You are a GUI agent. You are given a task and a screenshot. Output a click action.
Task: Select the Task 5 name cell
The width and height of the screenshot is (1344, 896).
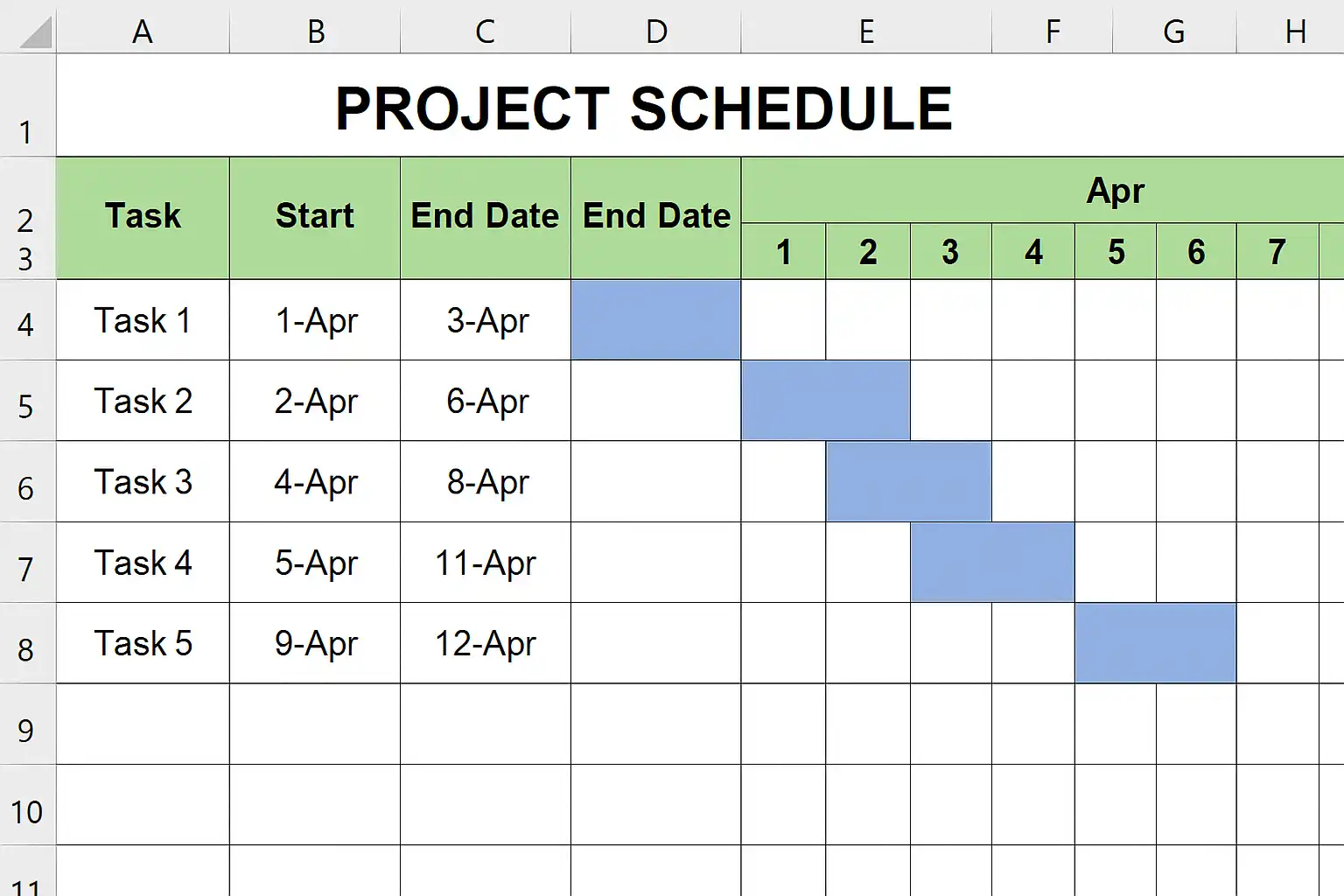point(143,643)
